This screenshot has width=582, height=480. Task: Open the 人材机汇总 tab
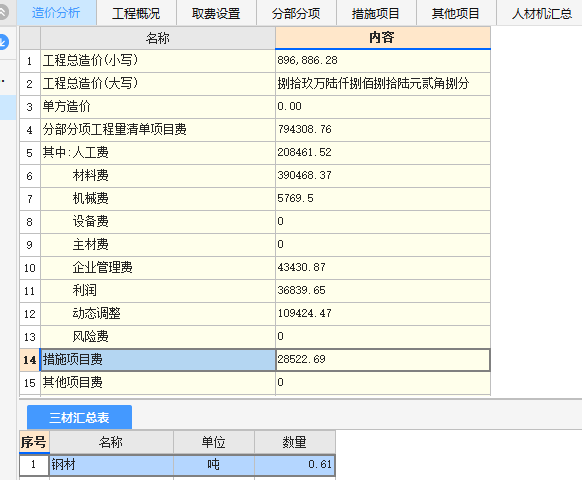coord(542,14)
